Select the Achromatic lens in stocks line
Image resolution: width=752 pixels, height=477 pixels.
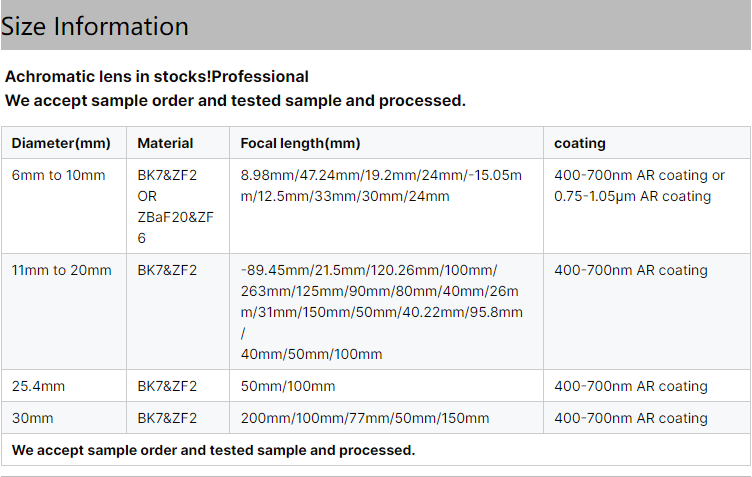pyautogui.click(x=157, y=76)
